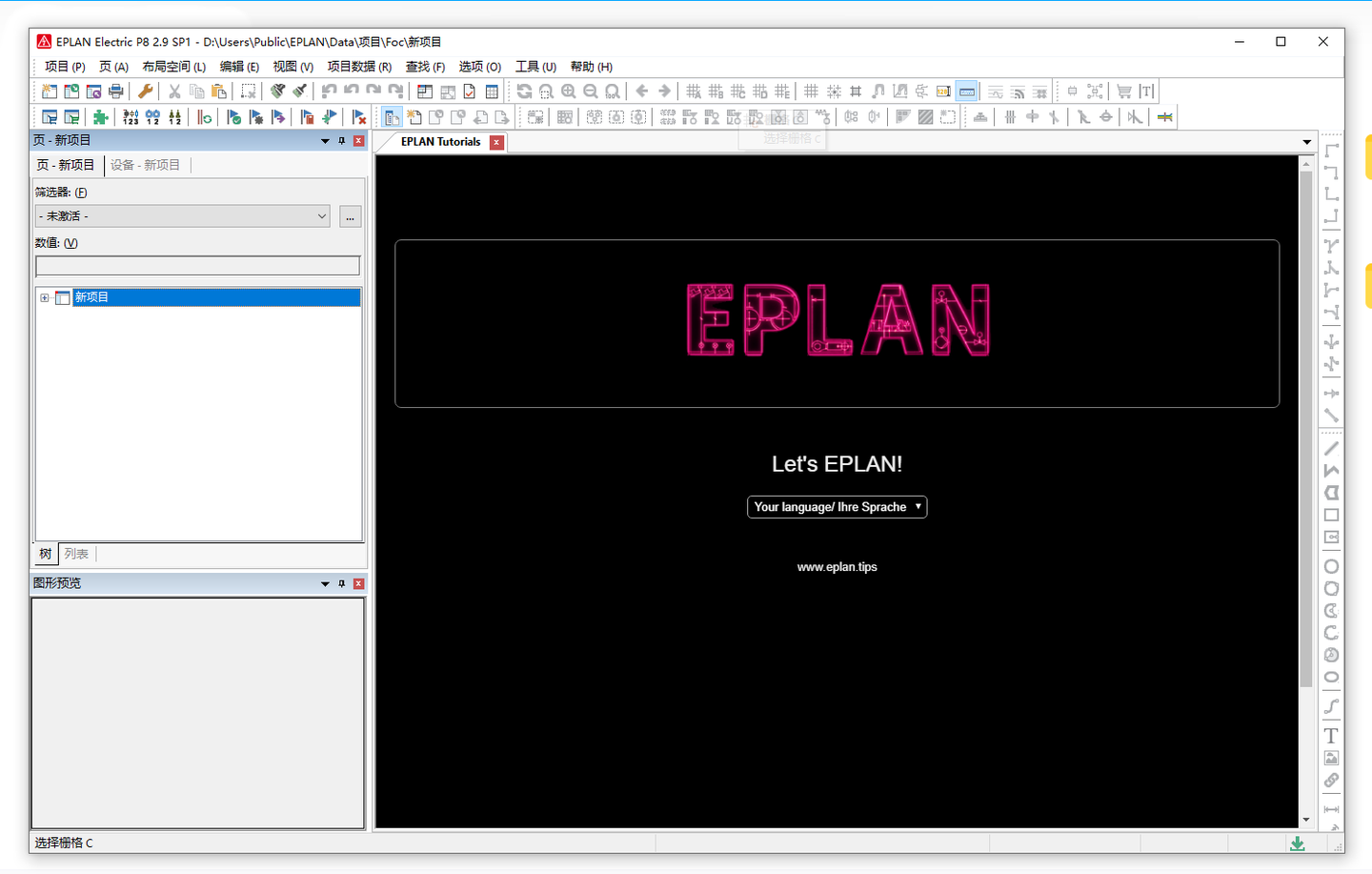Click the wrench settings icon in the toolbar
The width and height of the screenshot is (1372, 874).
145,91
